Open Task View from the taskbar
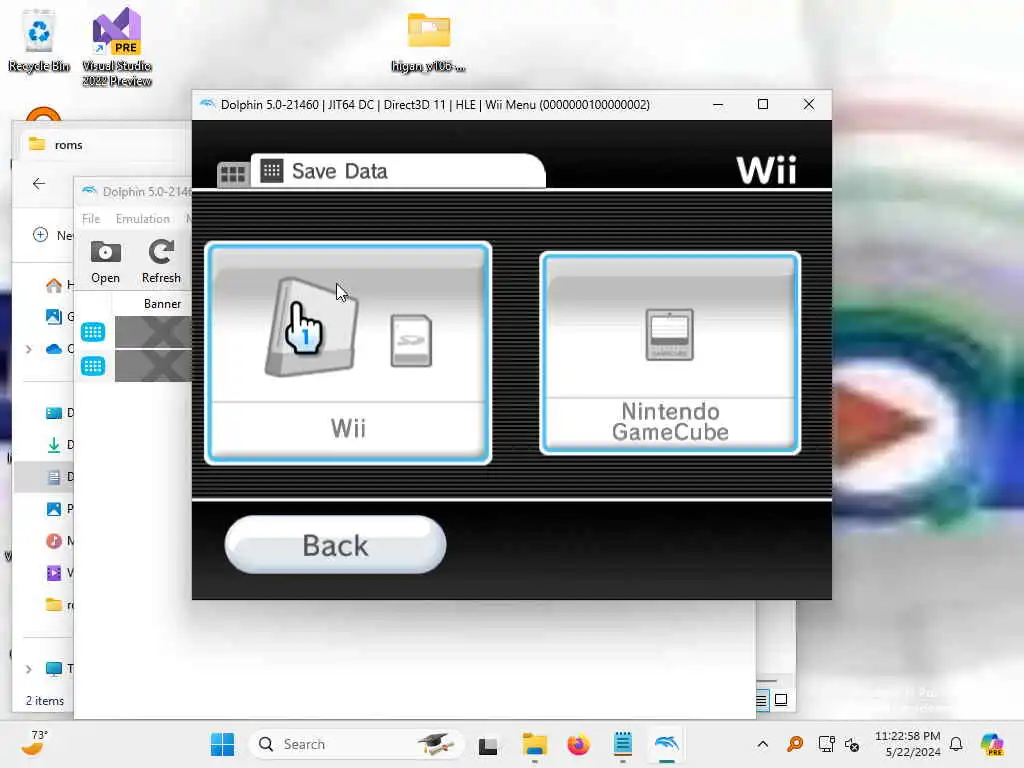This screenshot has height=768, width=1024. point(488,745)
